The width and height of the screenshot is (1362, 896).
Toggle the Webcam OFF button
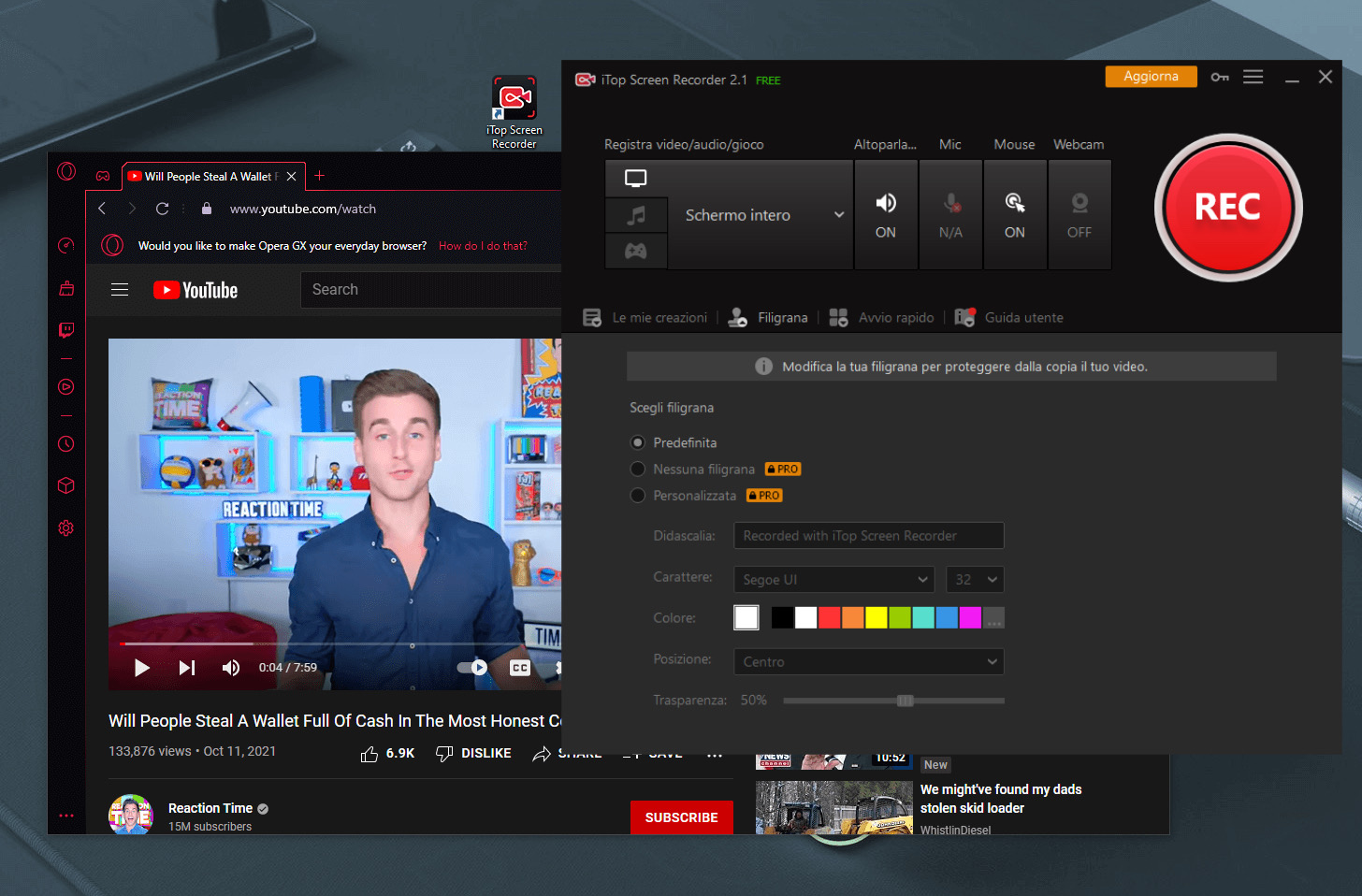coord(1079,215)
